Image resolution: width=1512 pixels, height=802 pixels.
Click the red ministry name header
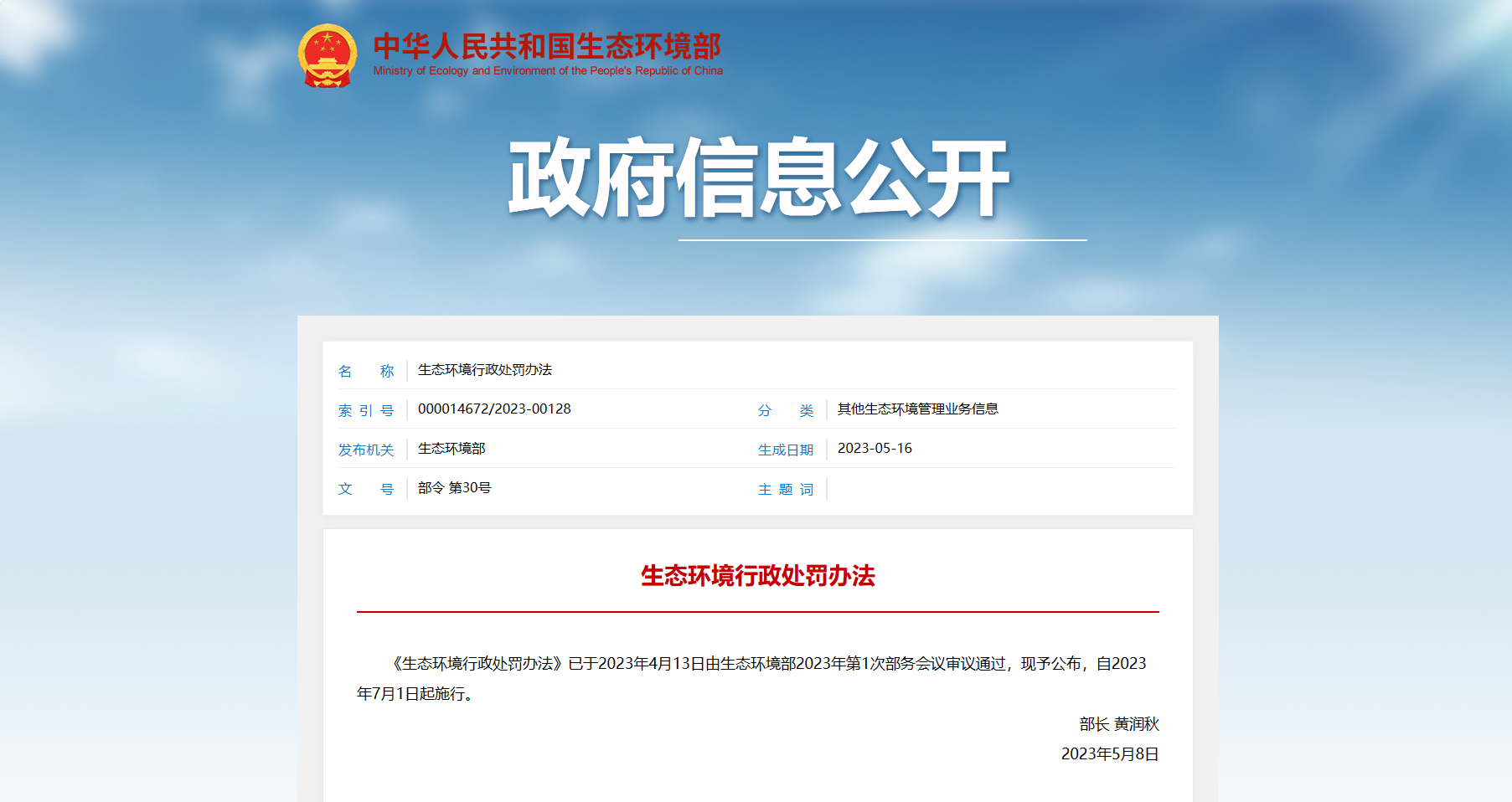(549, 46)
